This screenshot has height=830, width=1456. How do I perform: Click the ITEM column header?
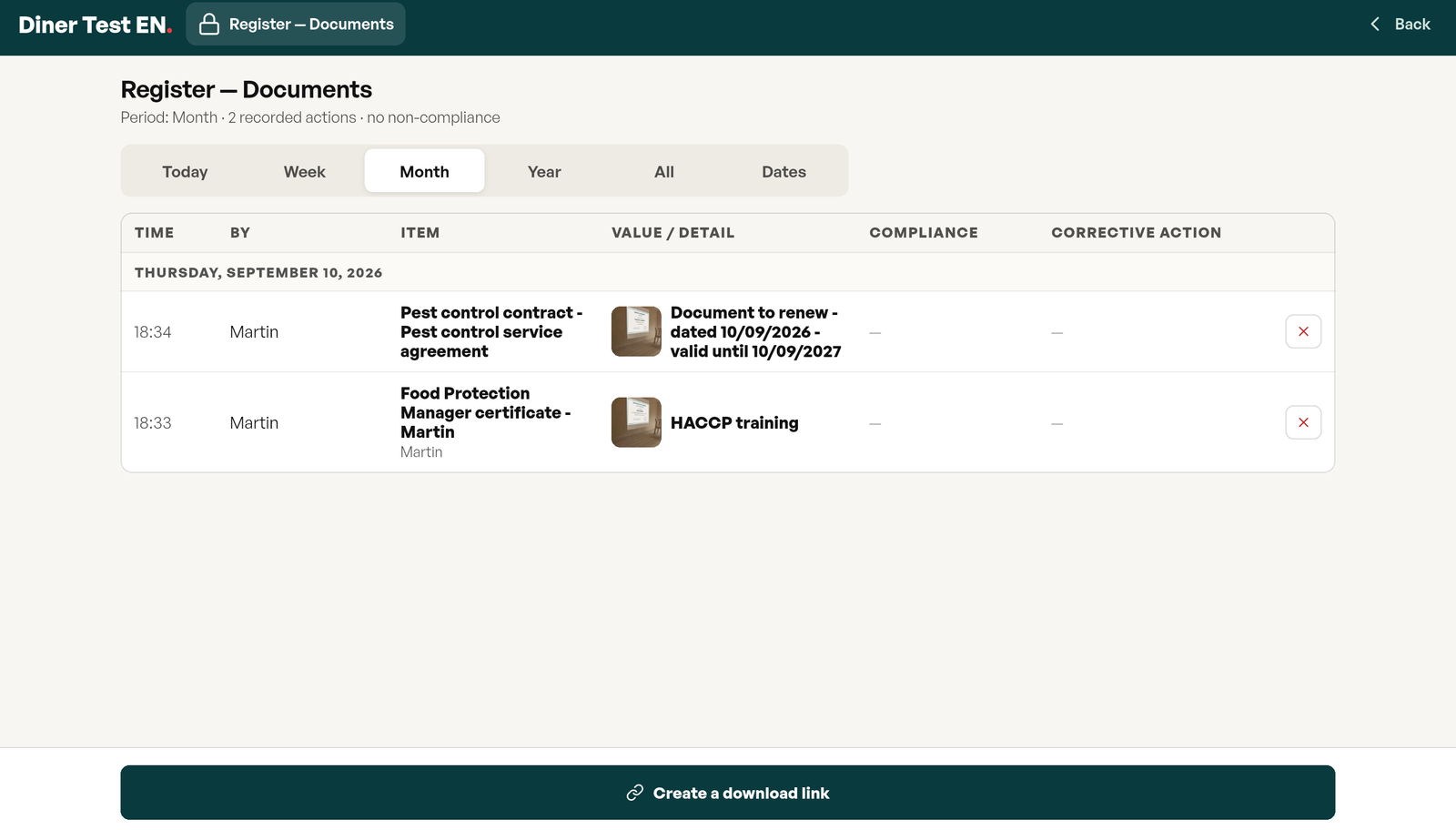tap(420, 233)
